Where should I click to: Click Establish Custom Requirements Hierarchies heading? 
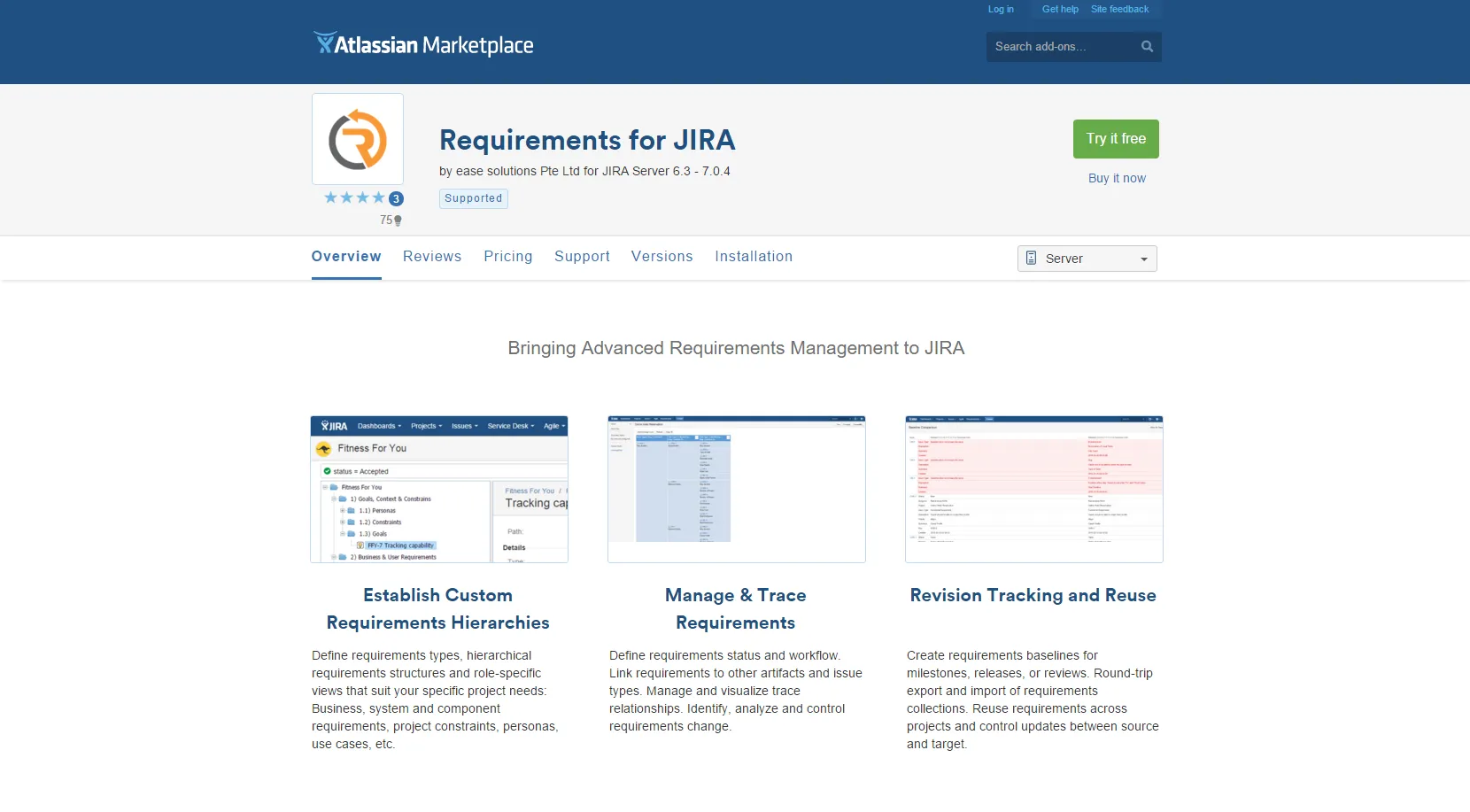tap(438, 609)
